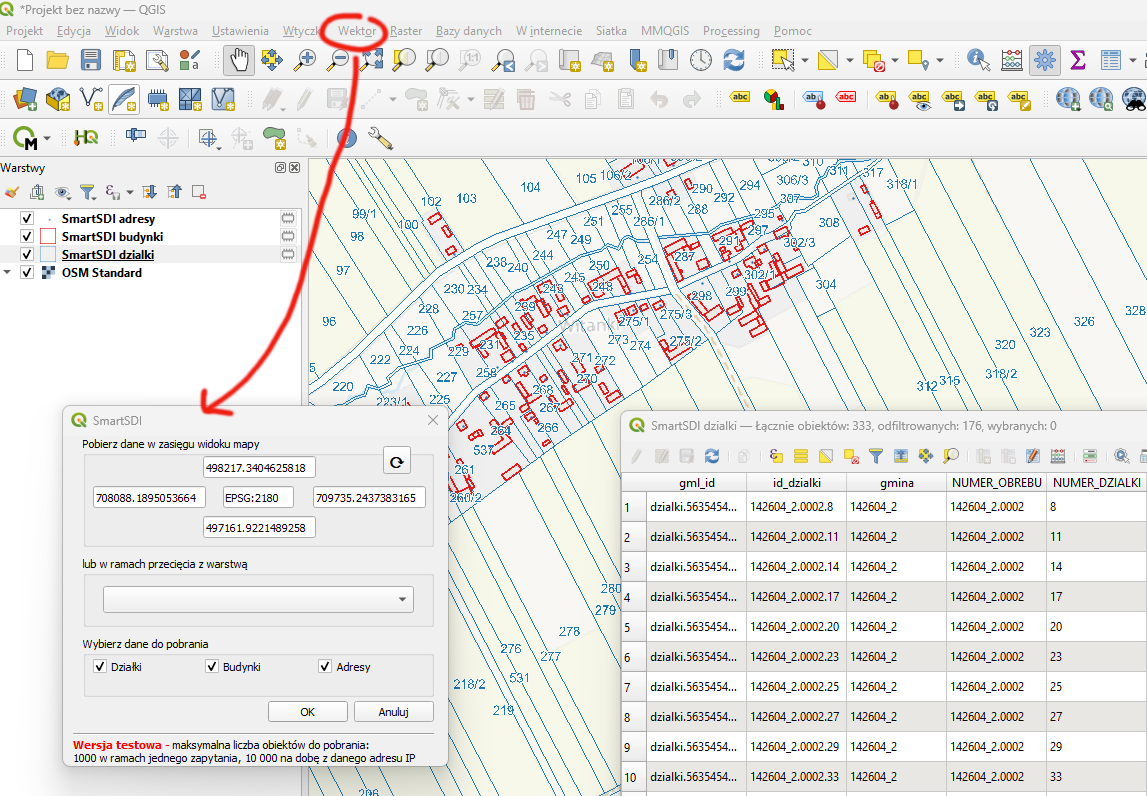This screenshot has height=796, width=1147.
Task: Click the Zoom Out magnifier tool
Action: 337,59
